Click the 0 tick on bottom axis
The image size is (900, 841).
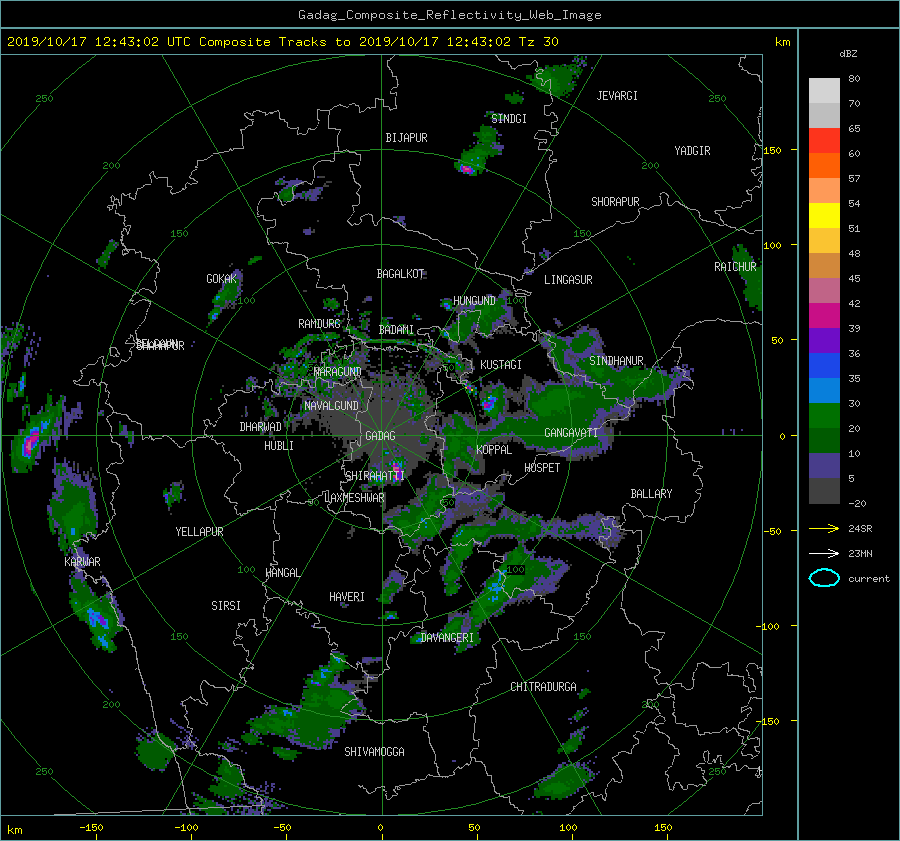380,828
